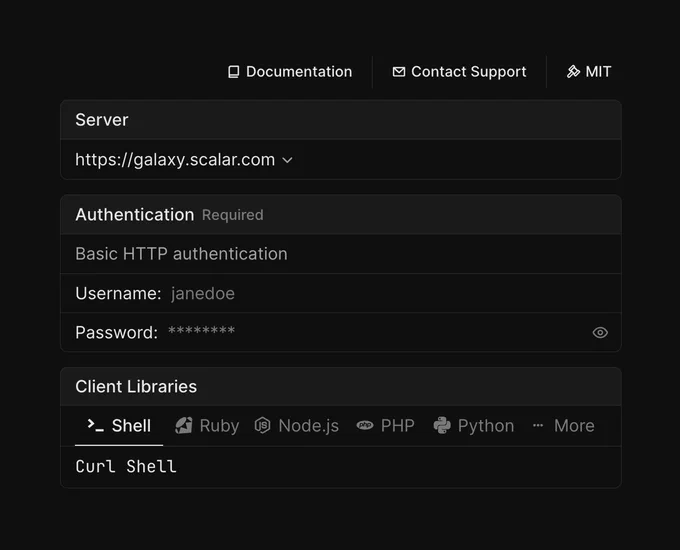This screenshot has width=680, height=550.
Task: Switch to the Shell tab
Action: (119, 426)
